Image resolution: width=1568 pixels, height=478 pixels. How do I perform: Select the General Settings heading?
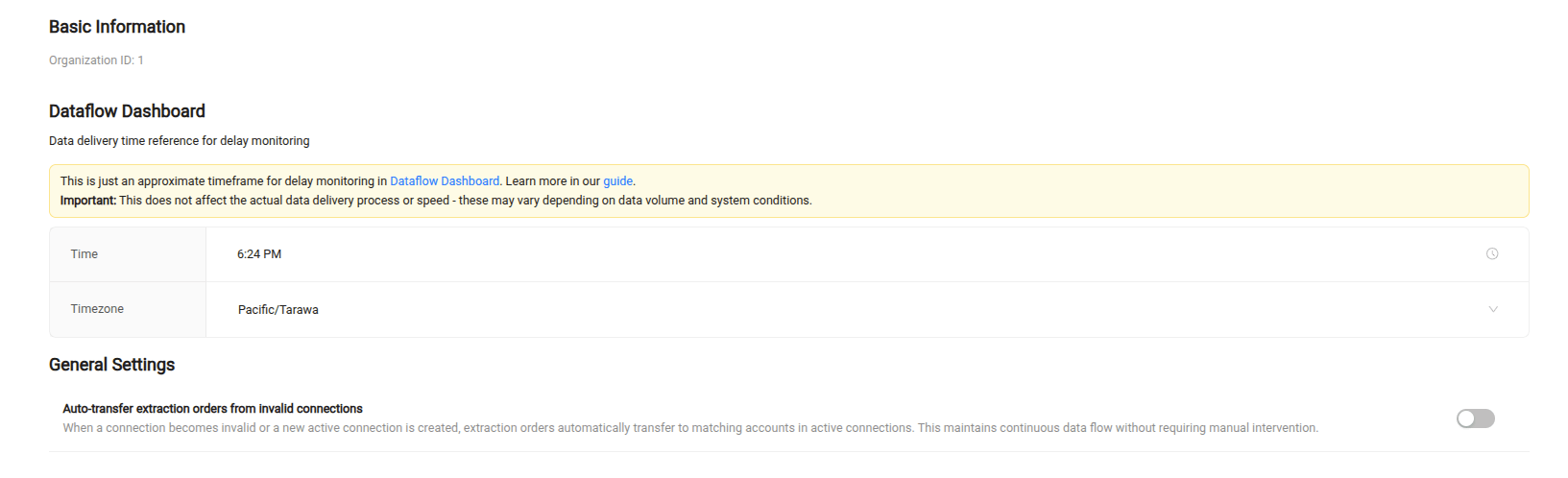(111, 365)
